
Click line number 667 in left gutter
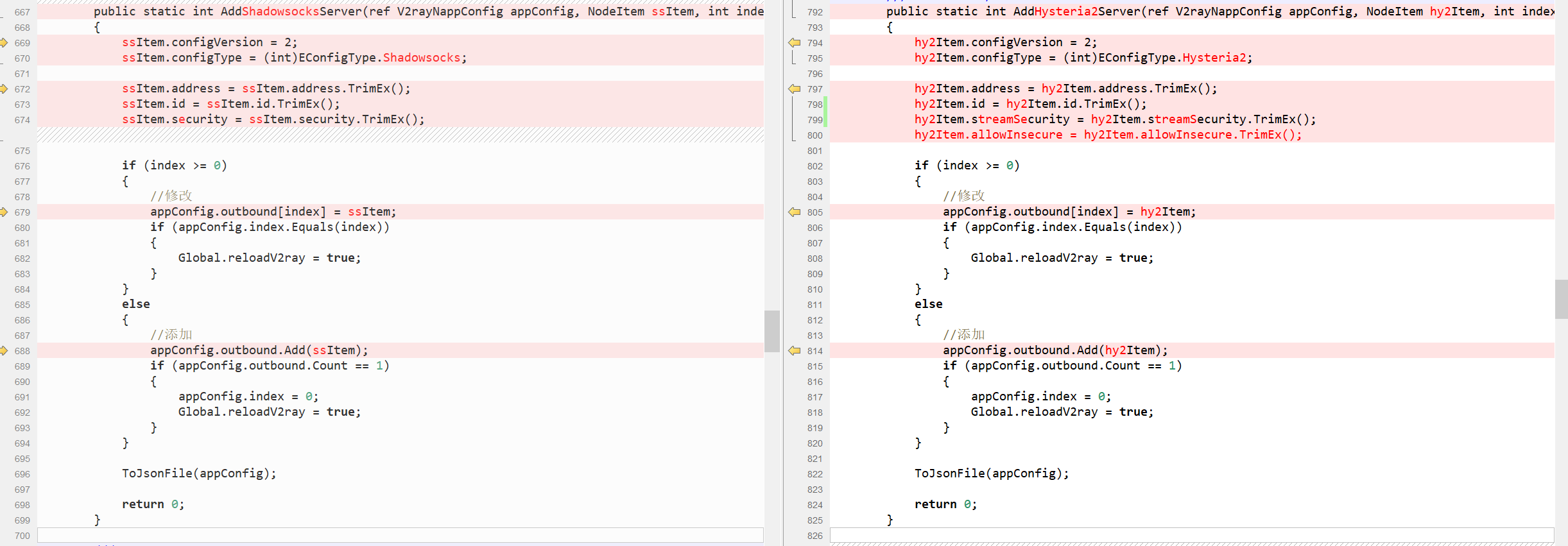[22, 12]
